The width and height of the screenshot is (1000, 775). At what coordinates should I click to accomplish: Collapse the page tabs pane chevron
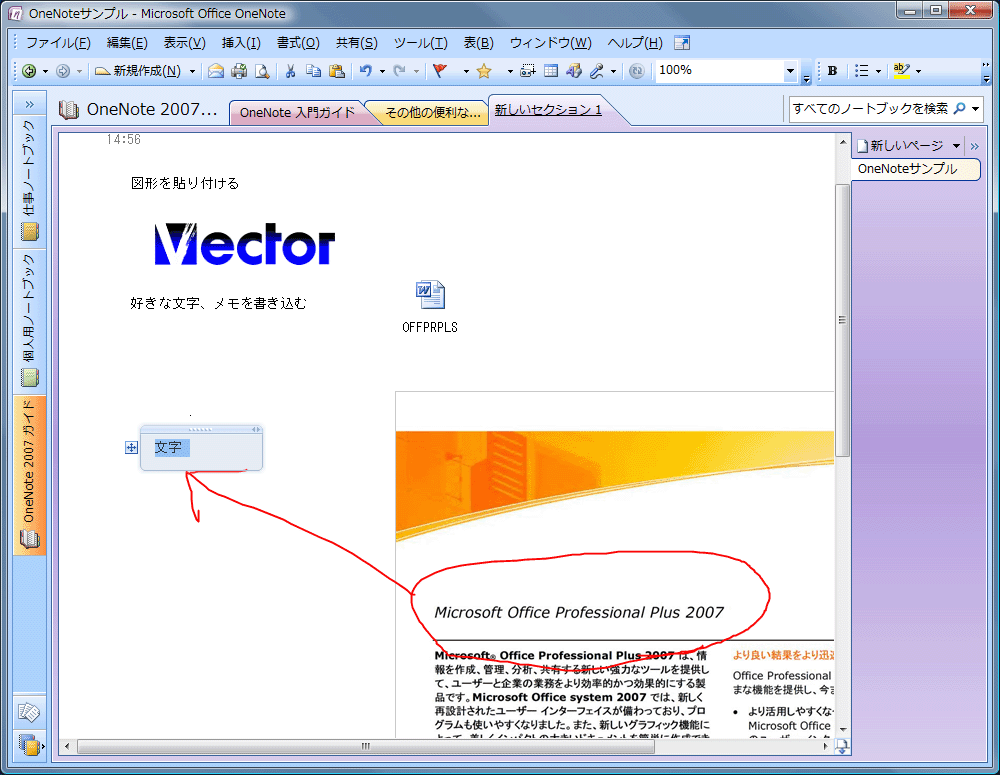point(974,146)
